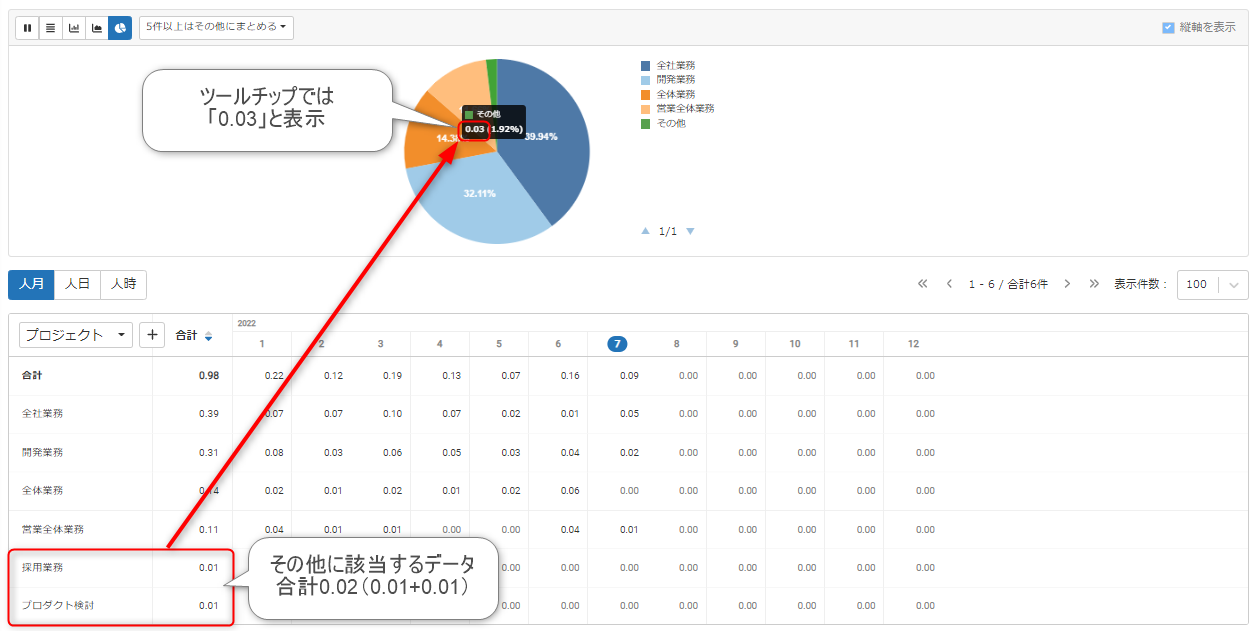Click the '営業全体業務' table row label
The height and width of the screenshot is (631, 1255).
point(53,529)
